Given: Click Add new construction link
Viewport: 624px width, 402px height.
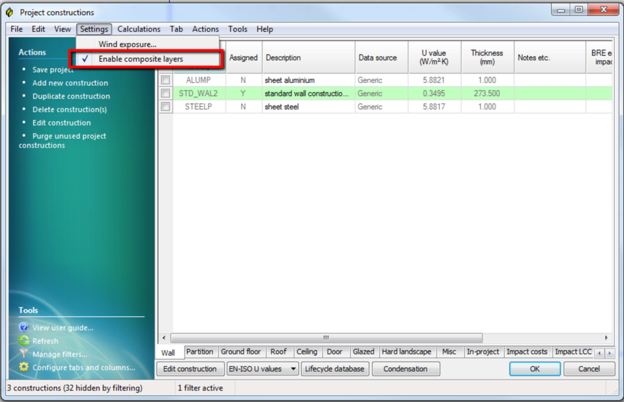Looking at the screenshot, I should (x=70, y=83).
